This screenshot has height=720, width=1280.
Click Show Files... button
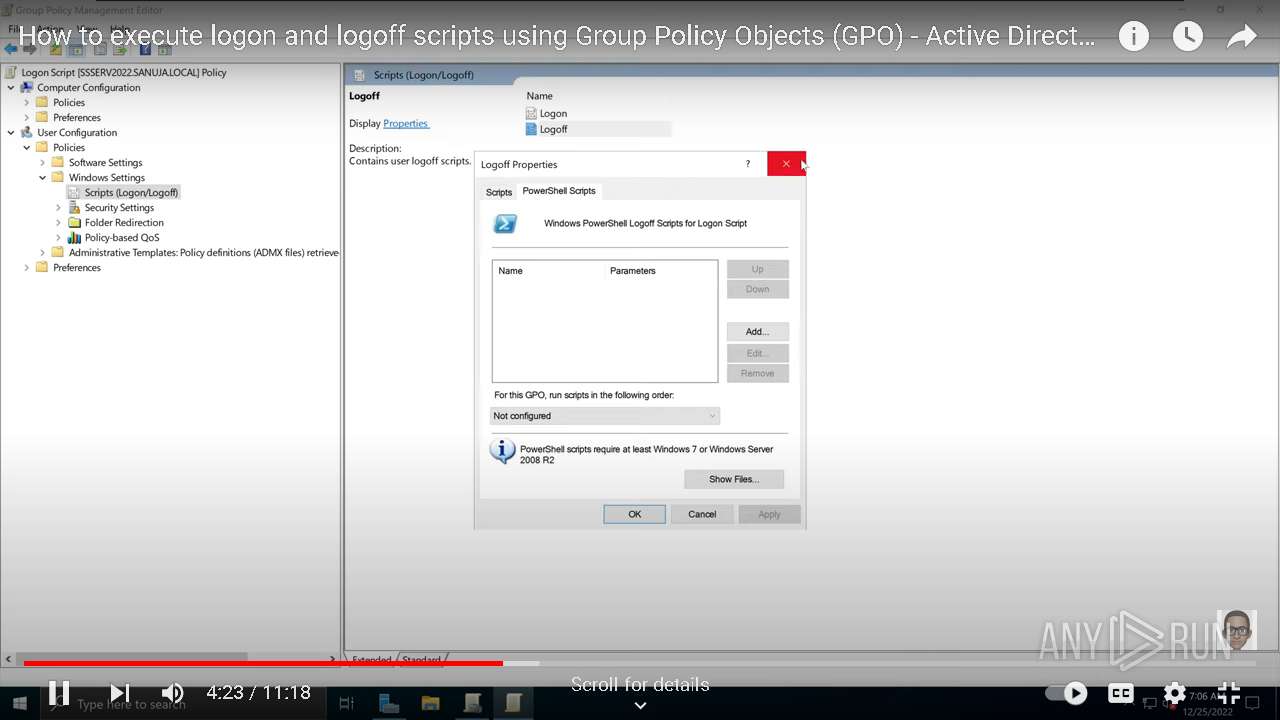pyautogui.click(x=734, y=479)
